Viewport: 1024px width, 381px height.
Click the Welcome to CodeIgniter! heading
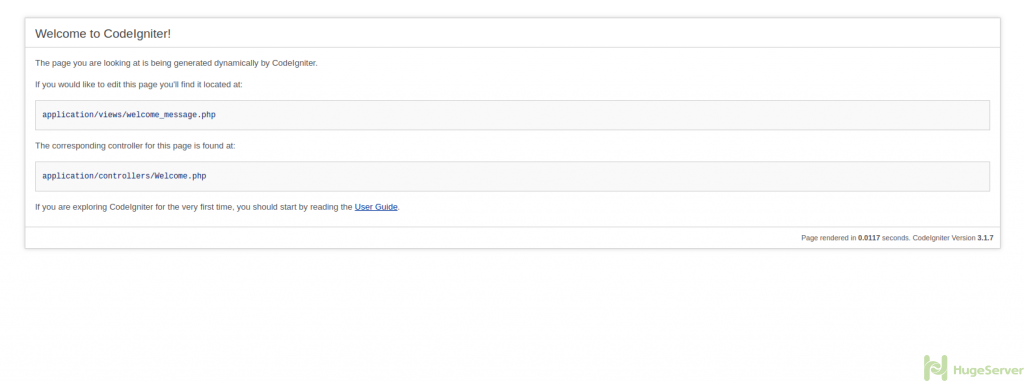click(103, 33)
